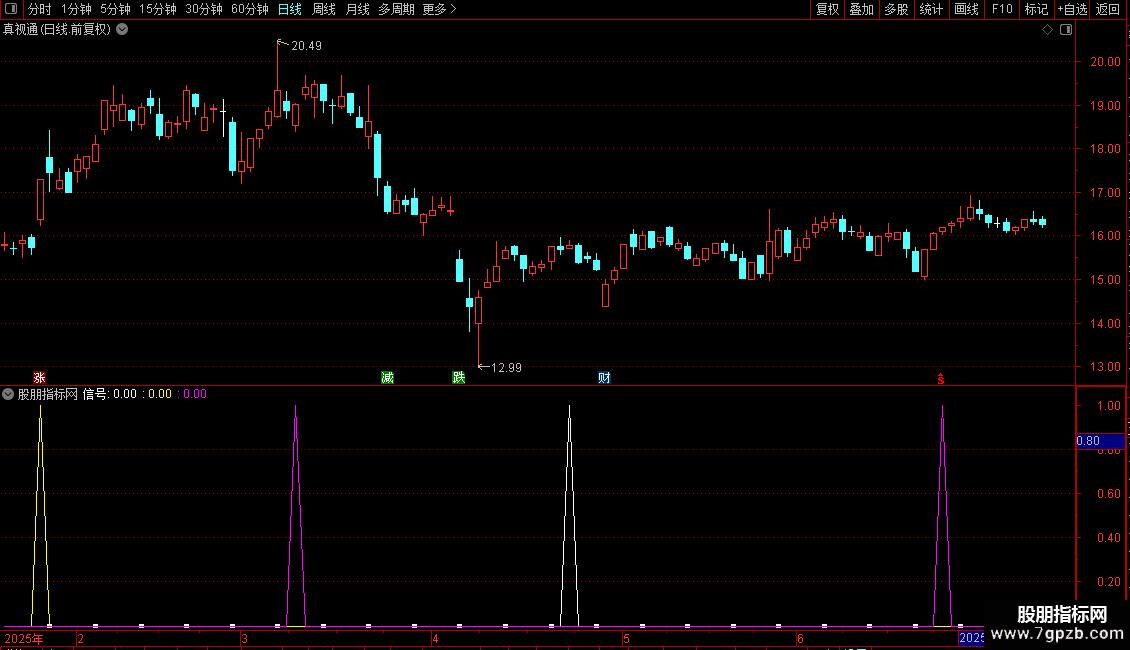Viewport: 1130px width, 650px height.
Task: Click the green 跌 event marker
Action: [x=458, y=378]
